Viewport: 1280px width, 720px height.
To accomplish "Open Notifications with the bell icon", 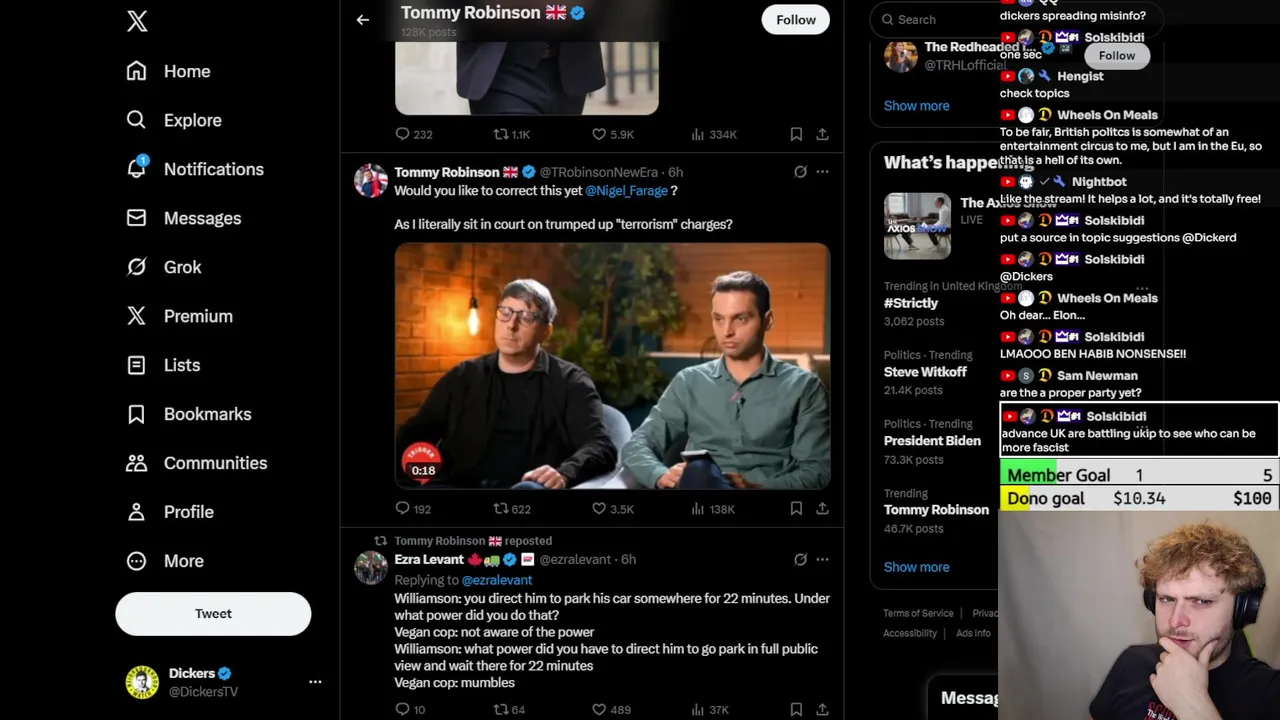I will (137, 169).
